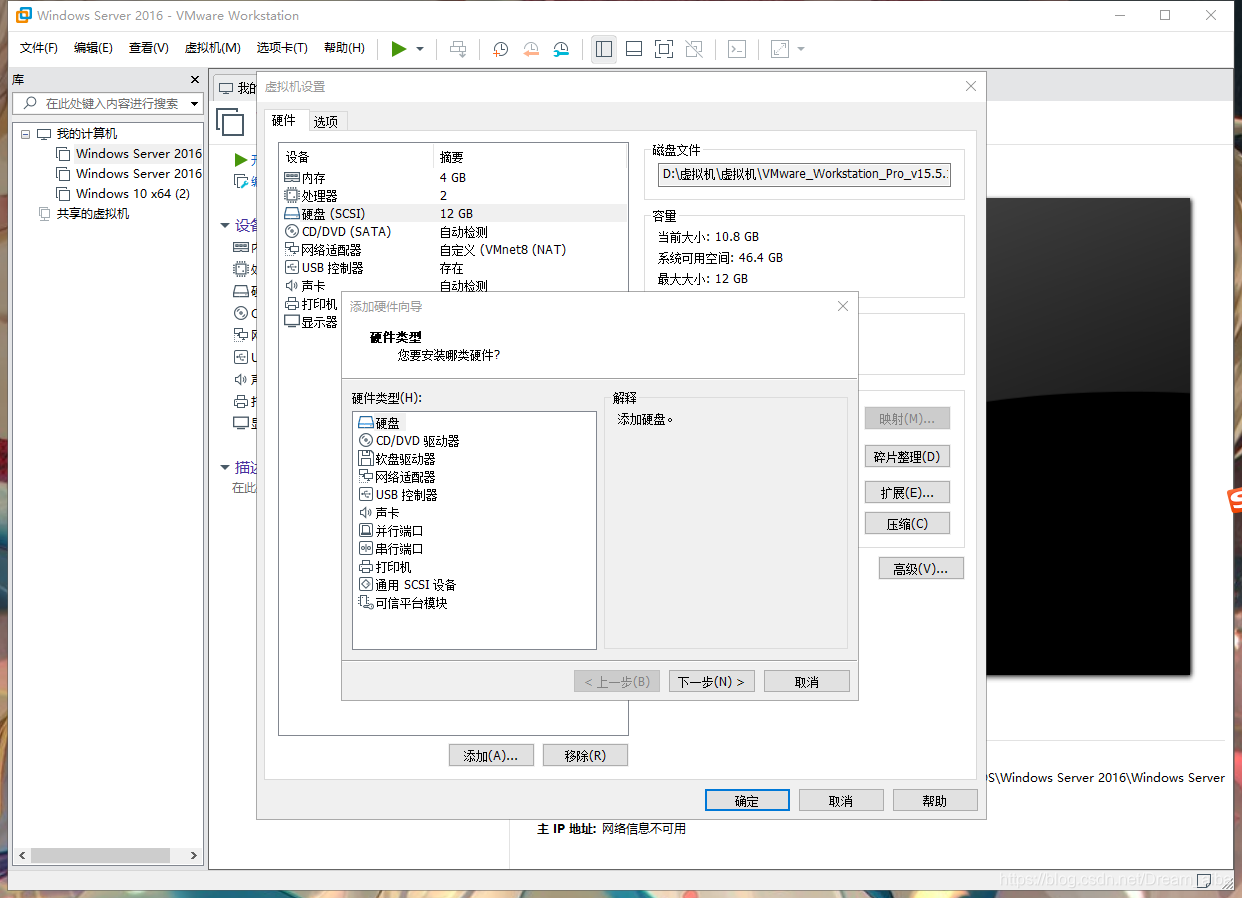The image size is (1242, 898).
Task: Open the 虚拟机(M) menu
Action: pyautogui.click(x=212, y=48)
